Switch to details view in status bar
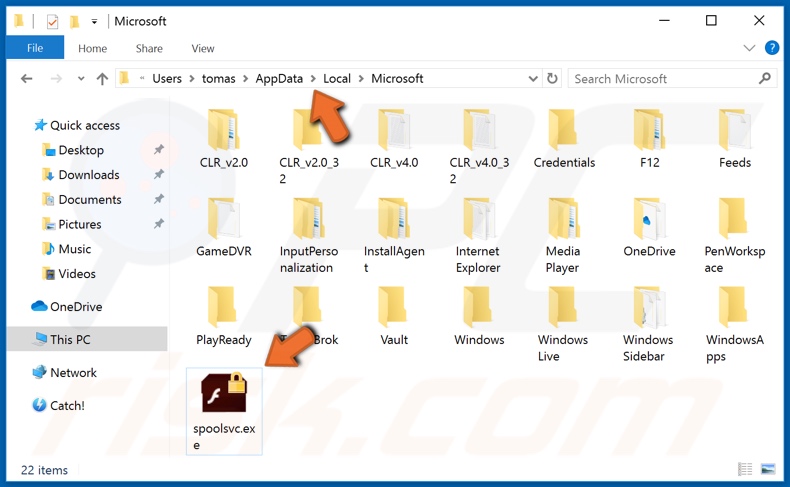790x487 pixels. tap(745, 469)
